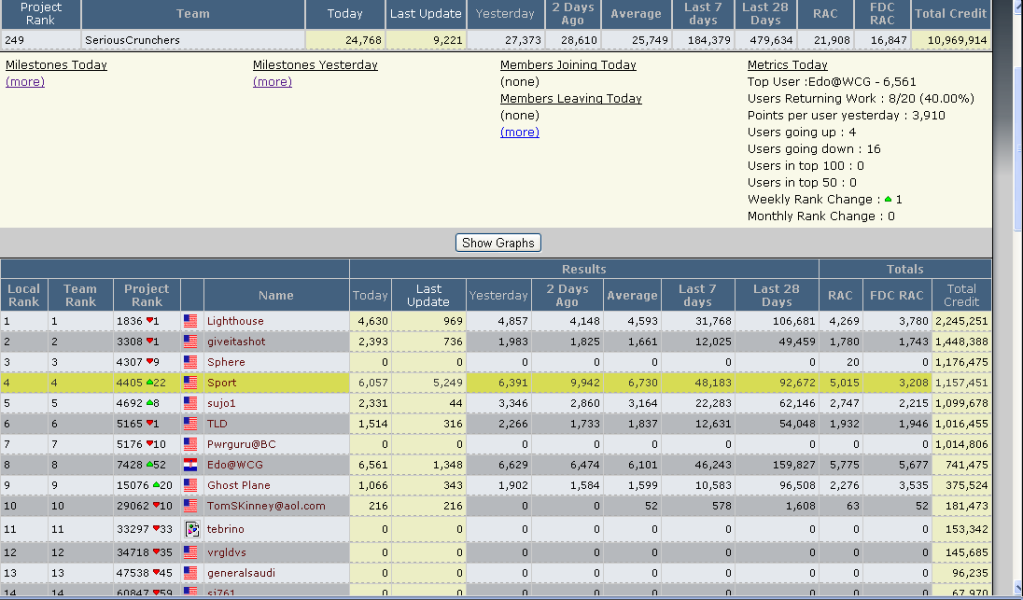Click the flag icon beside Lighthouse
This screenshot has width=1023, height=600.
(x=190, y=321)
